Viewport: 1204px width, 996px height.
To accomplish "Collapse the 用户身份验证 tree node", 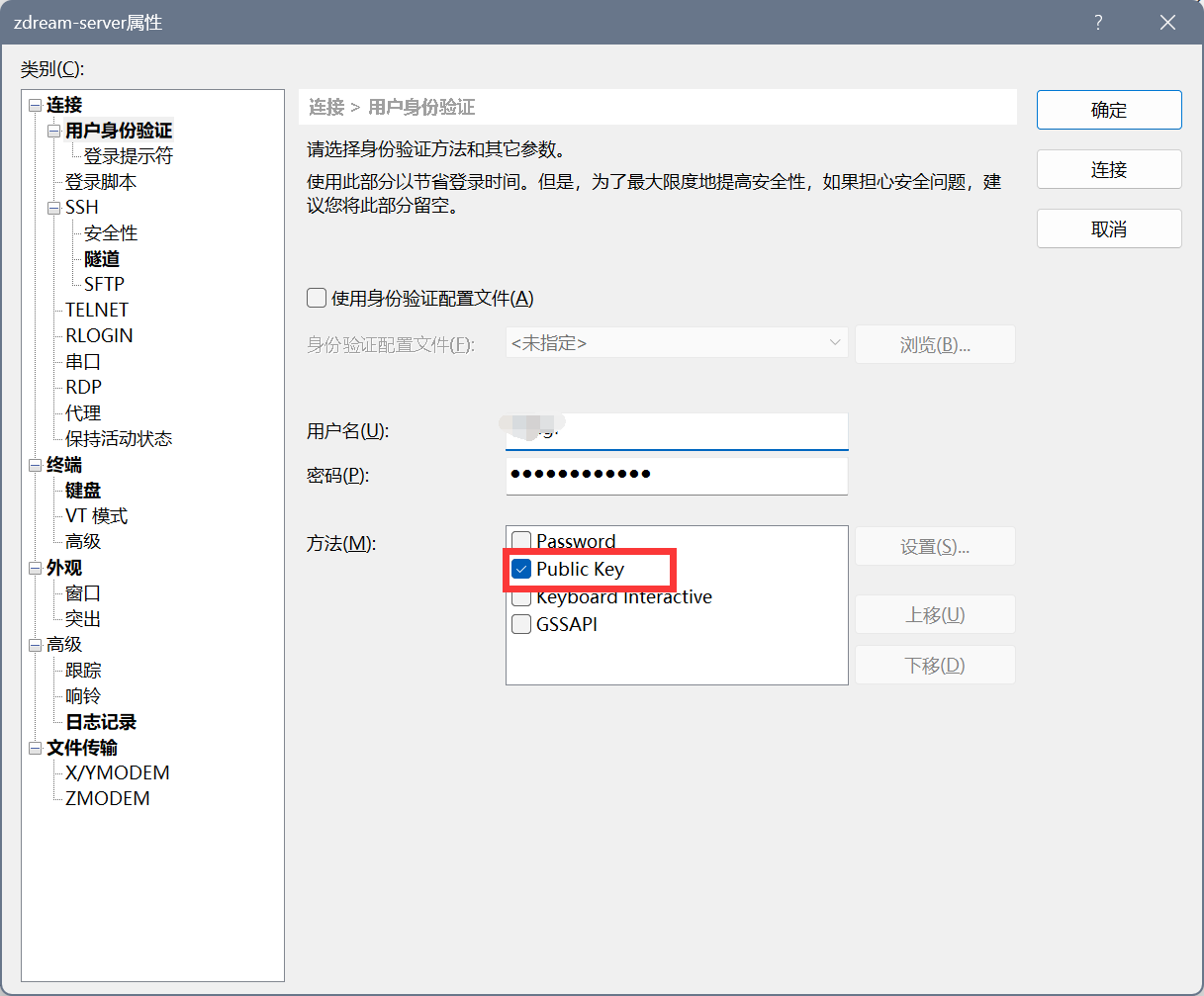I will (x=54, y=131).
